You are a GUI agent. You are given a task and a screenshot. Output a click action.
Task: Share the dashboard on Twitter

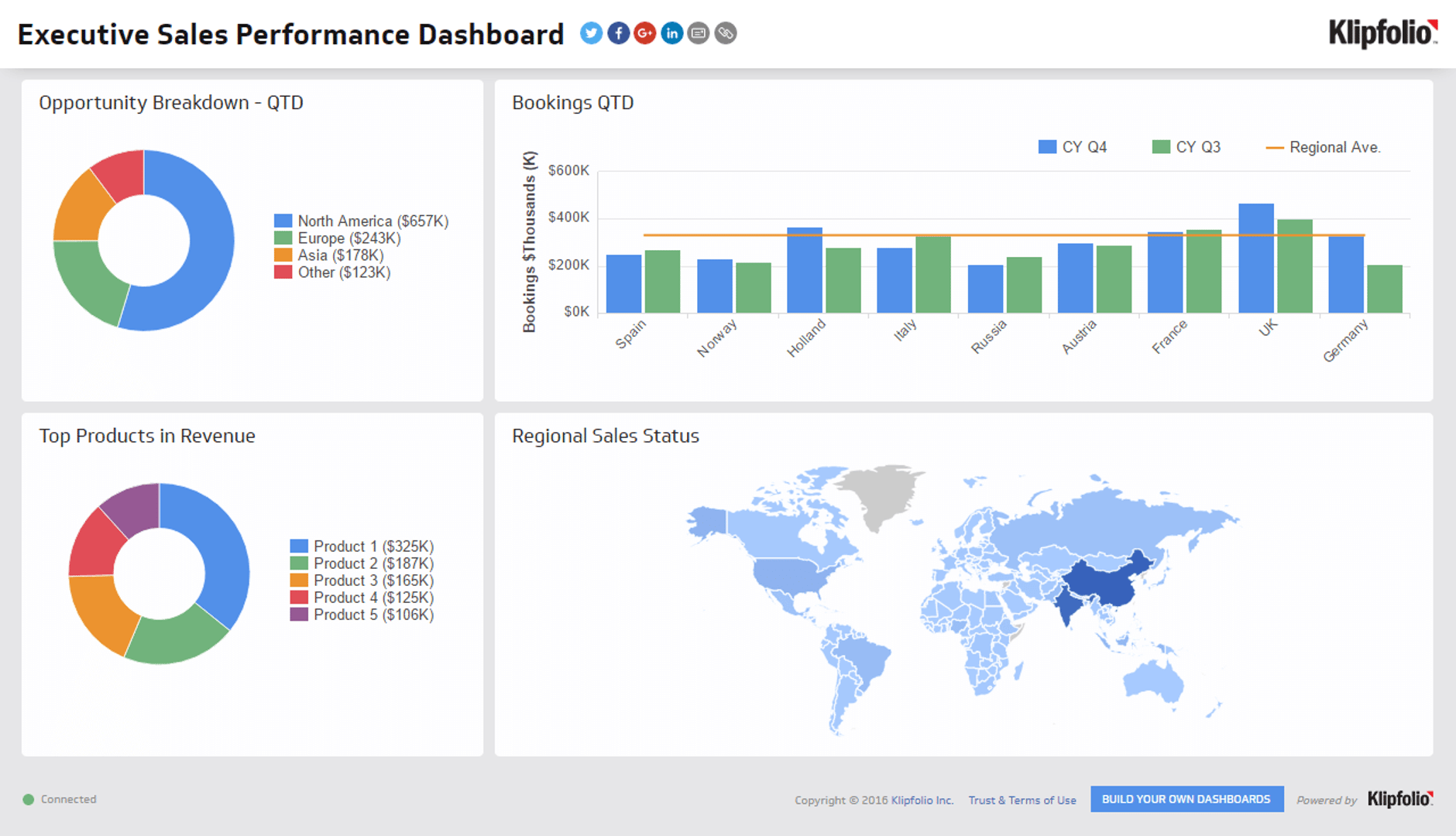click(x=591, y=33)
